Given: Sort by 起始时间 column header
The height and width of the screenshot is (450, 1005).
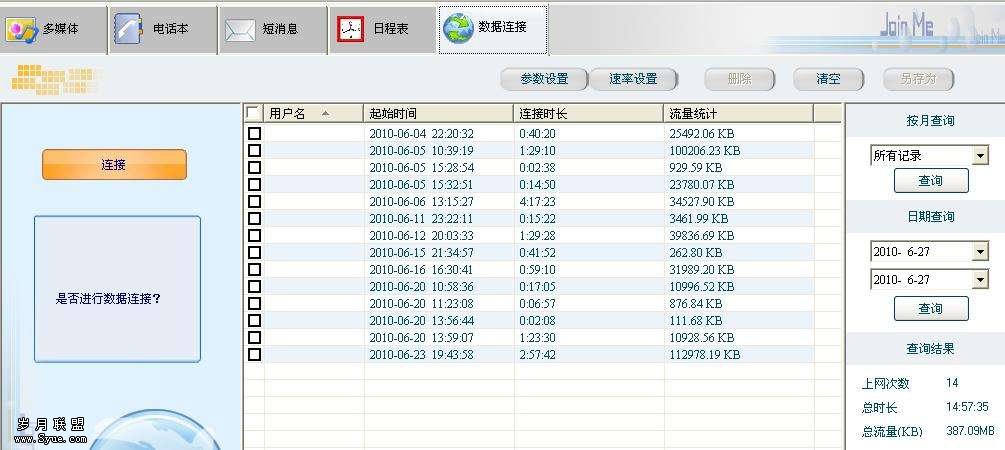Looking at the screenshot, I should click(439, 113).
